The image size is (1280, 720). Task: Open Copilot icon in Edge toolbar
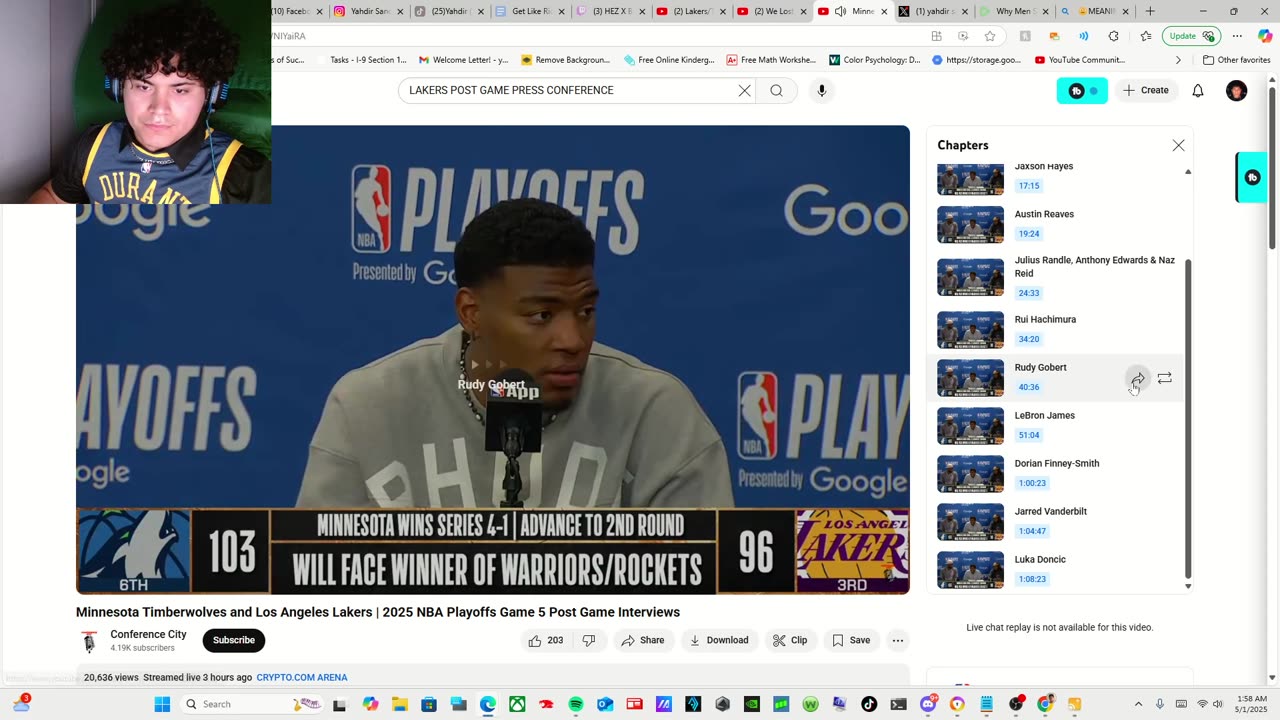pyautogui.click(x=1265, y=36)
